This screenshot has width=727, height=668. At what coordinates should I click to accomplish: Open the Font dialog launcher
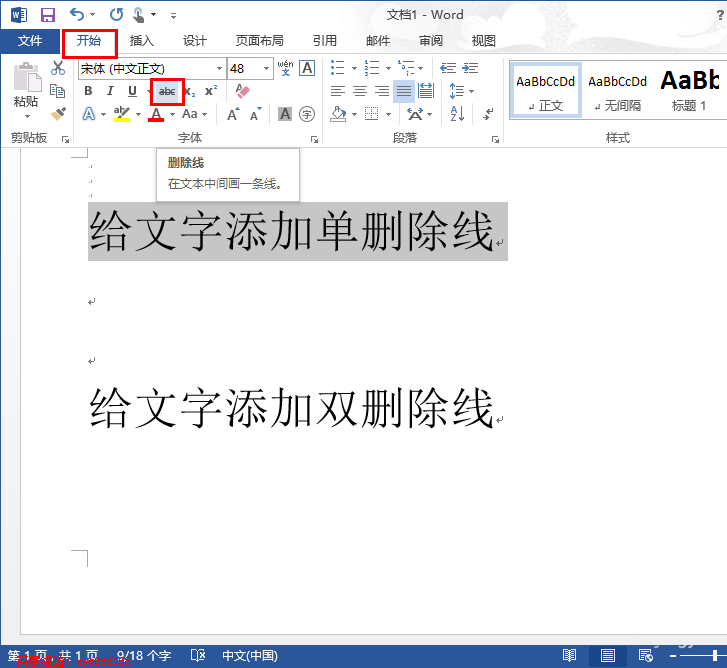pos(314,139)
